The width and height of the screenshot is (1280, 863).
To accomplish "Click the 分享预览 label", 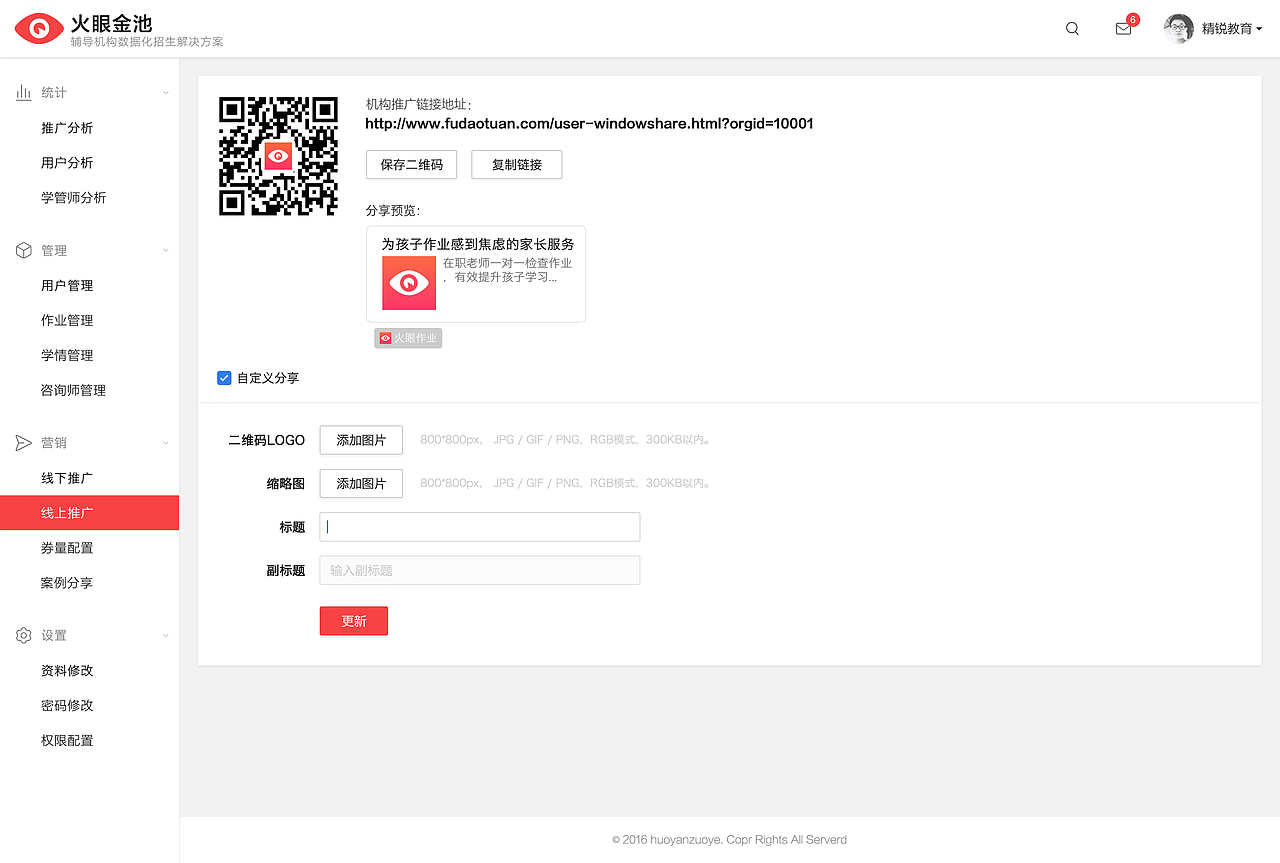I will tap(393, 211).
